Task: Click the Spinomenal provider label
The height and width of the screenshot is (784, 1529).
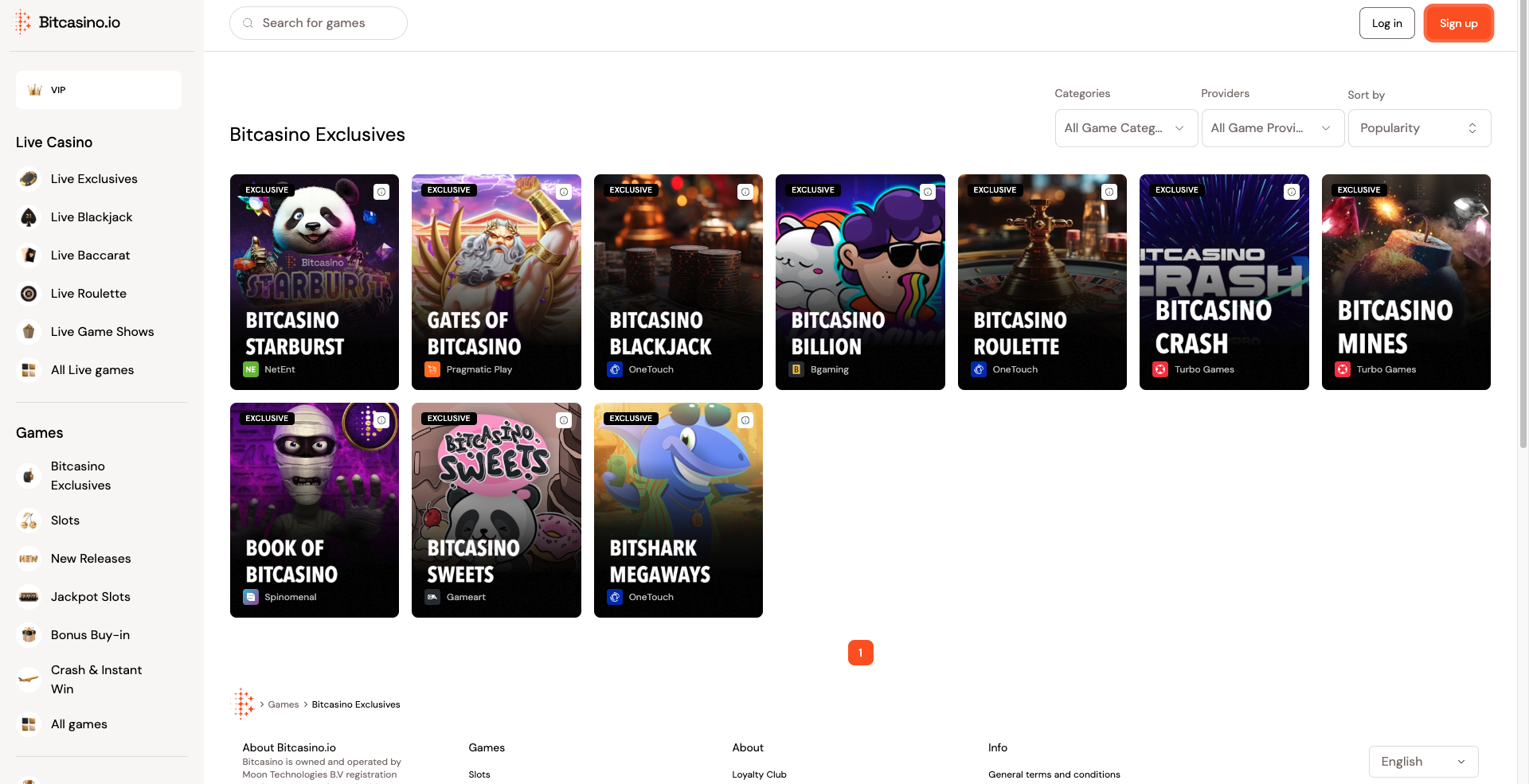Action: (x=291, y=597)
